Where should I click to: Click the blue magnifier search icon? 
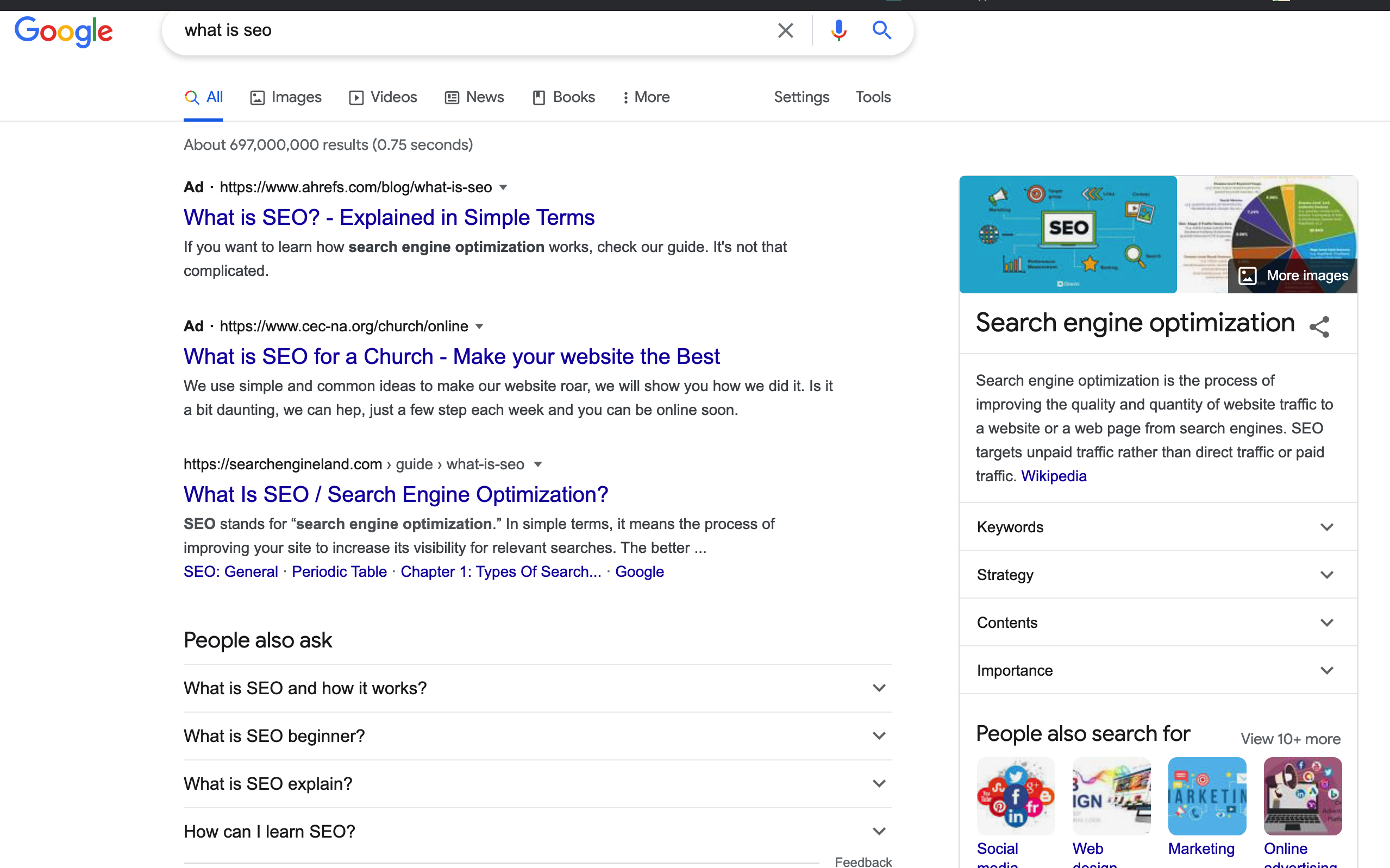[881, 30]
